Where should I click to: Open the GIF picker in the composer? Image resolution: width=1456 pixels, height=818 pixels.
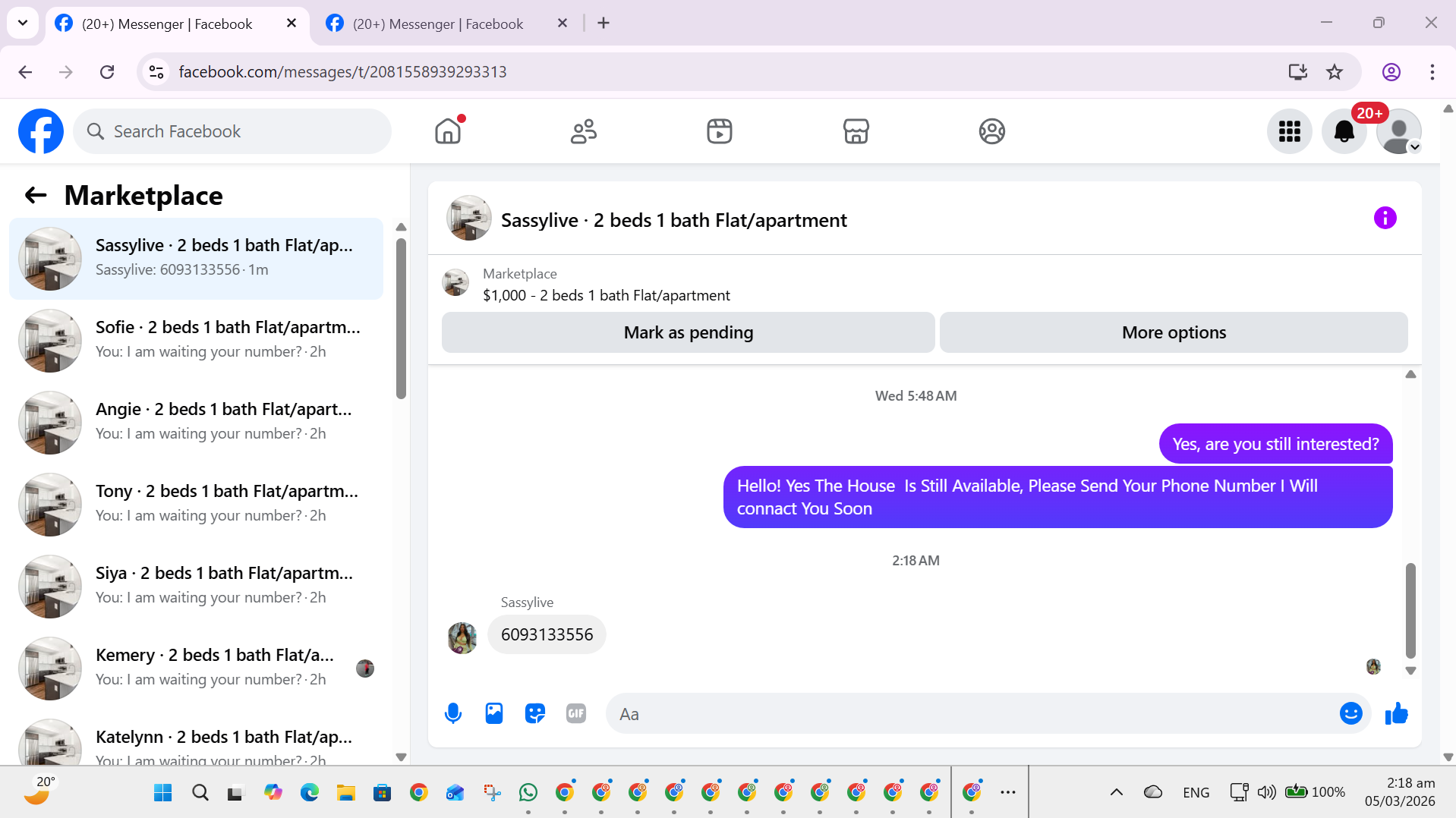576,714
